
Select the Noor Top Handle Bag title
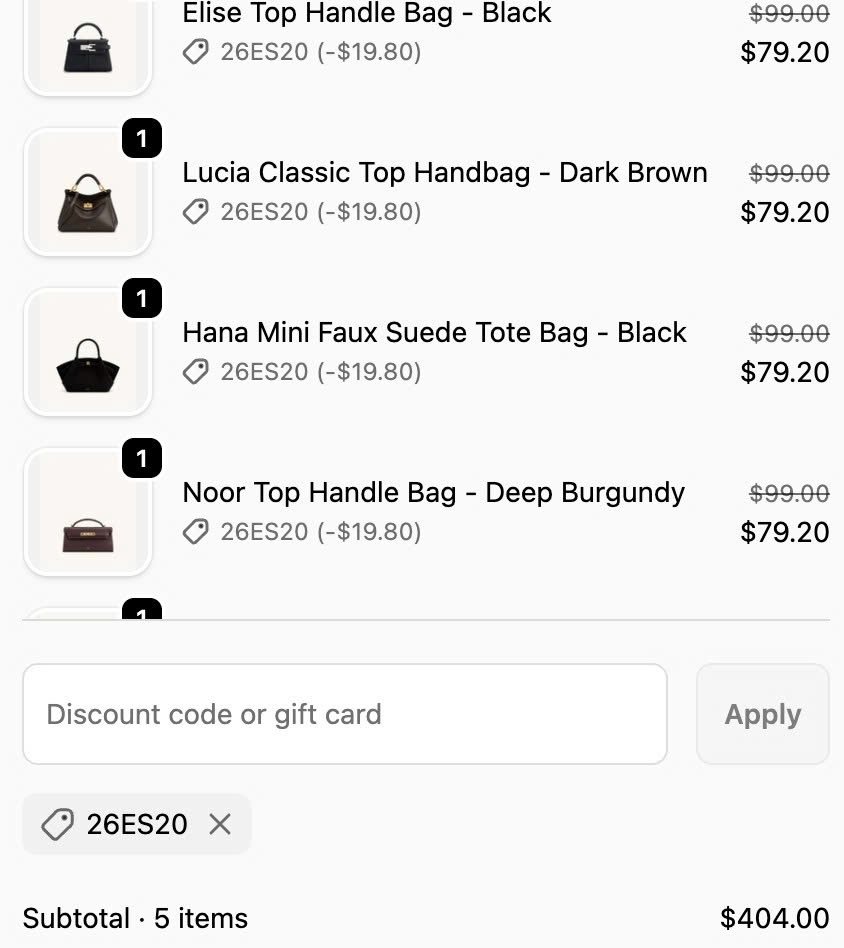[x=434, y=493]
